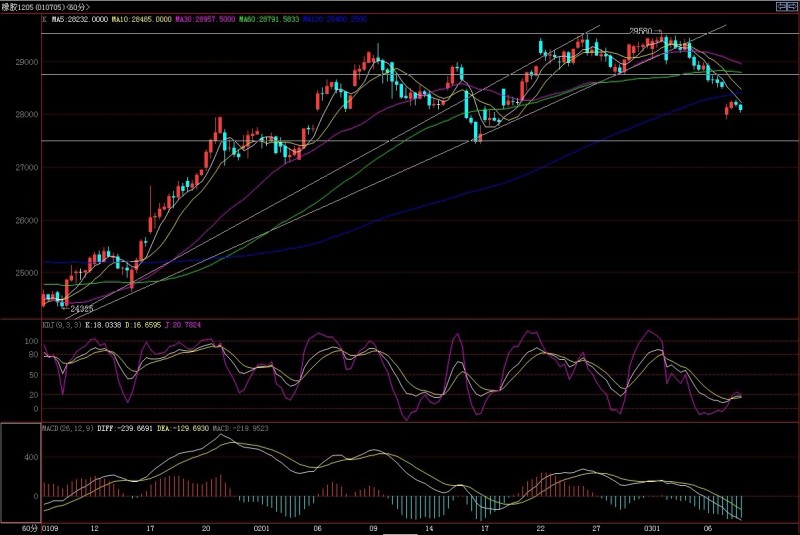Click the 橡胶1205 chart title

22,7
